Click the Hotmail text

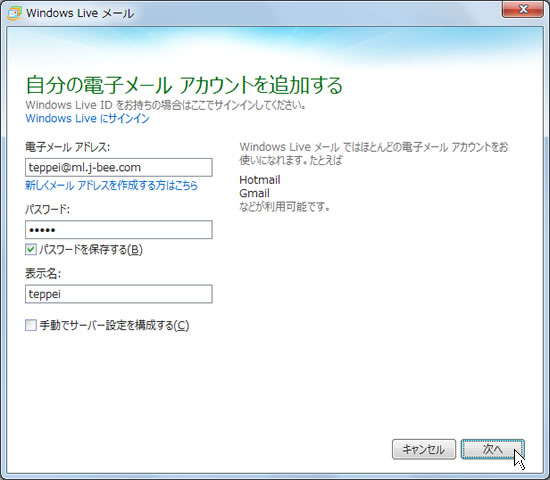coord(260,180)
